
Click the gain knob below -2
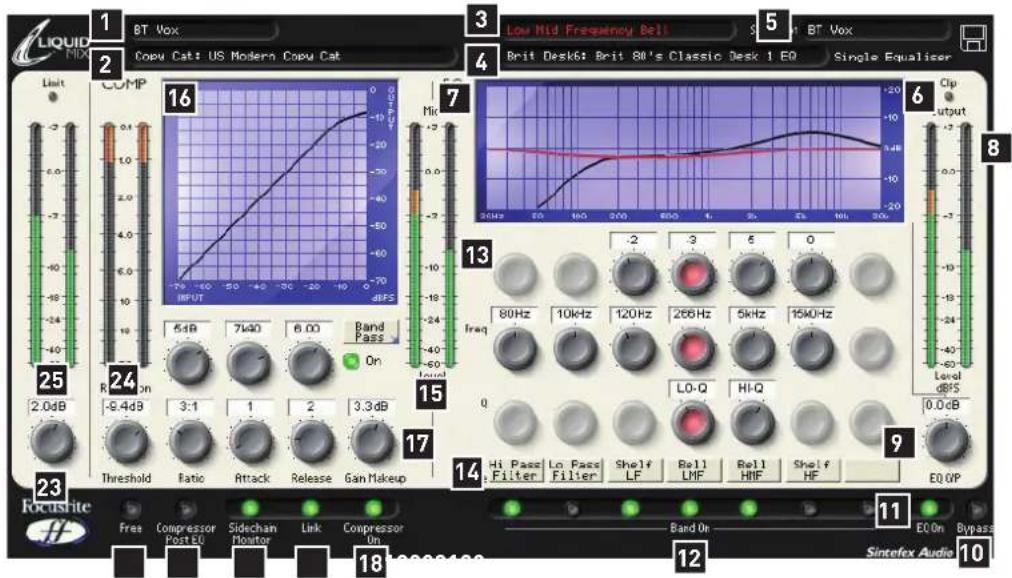pyautogui.click(x=634, y=274)
